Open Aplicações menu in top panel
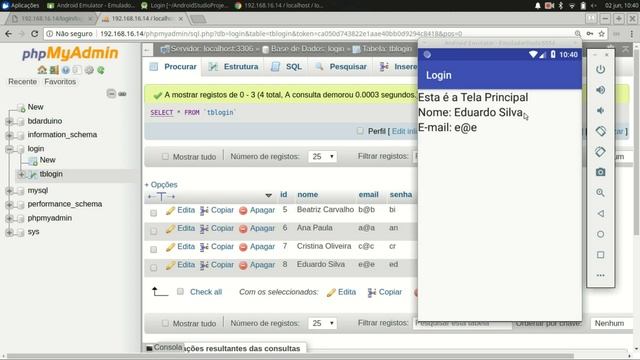 click(21, 5)
